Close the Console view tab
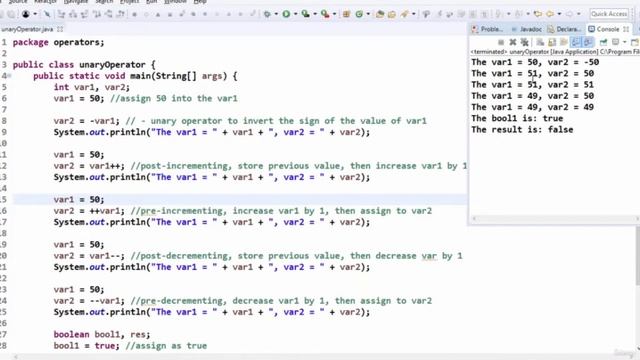 [626, 29]
